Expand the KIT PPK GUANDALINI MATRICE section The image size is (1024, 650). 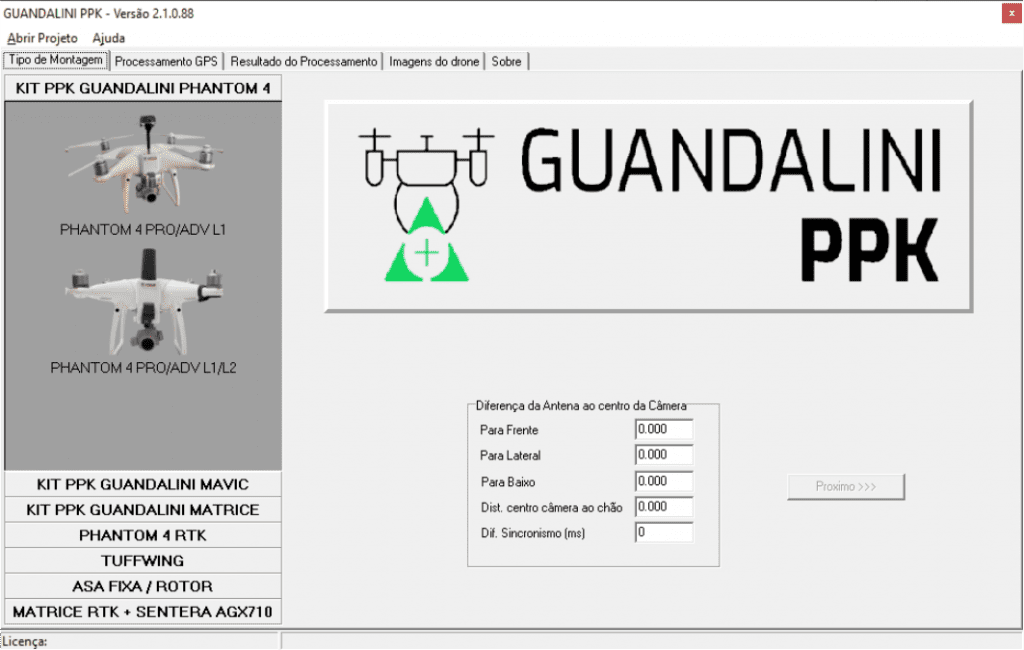(143, 510)
